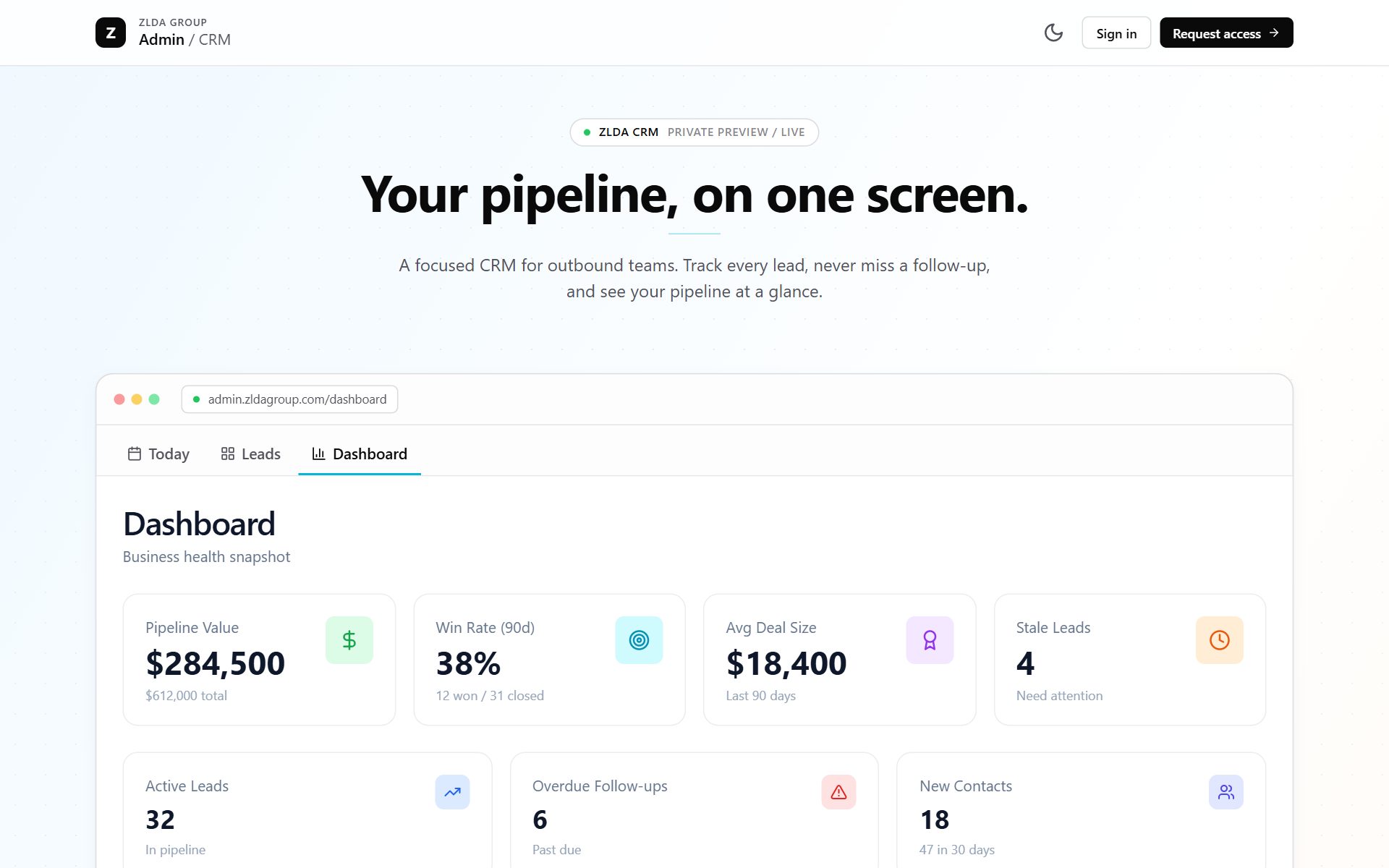Click the Stale Leads count 4
Screen dimensions: 1389x868
1025,663
